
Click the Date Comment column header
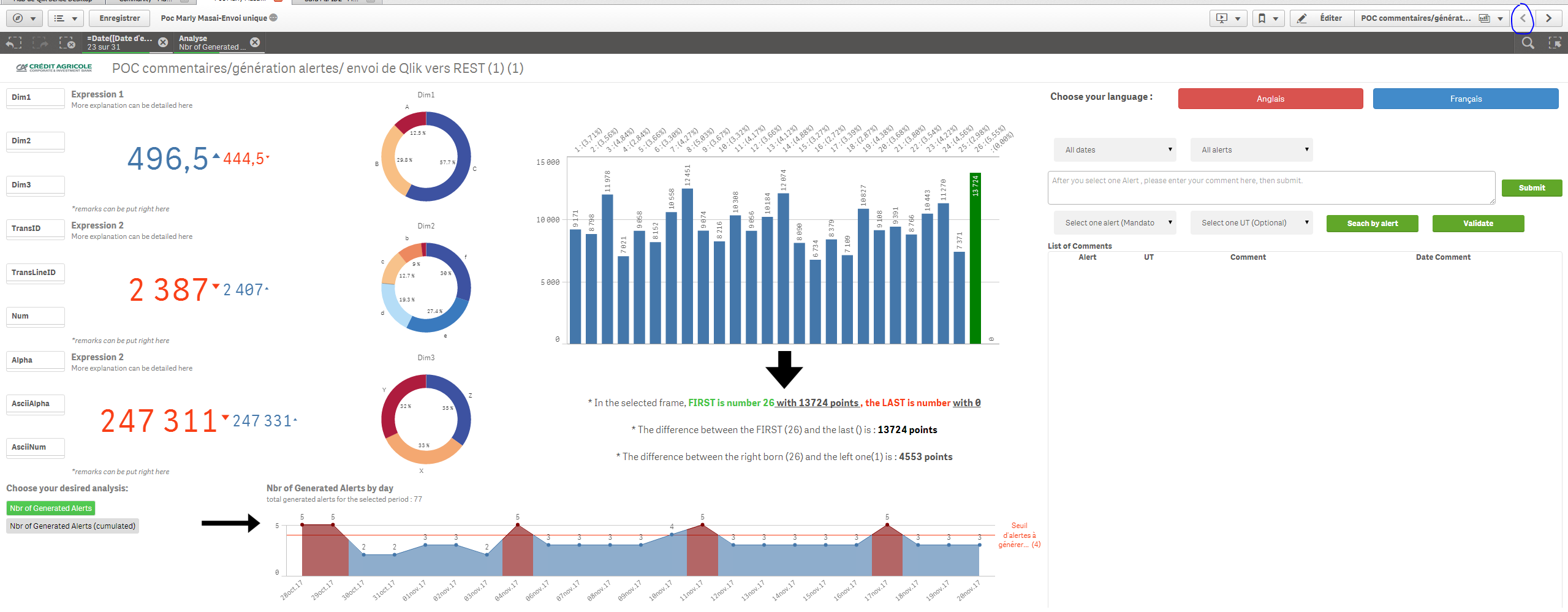pyautogui.click(x=1442, y=257)
